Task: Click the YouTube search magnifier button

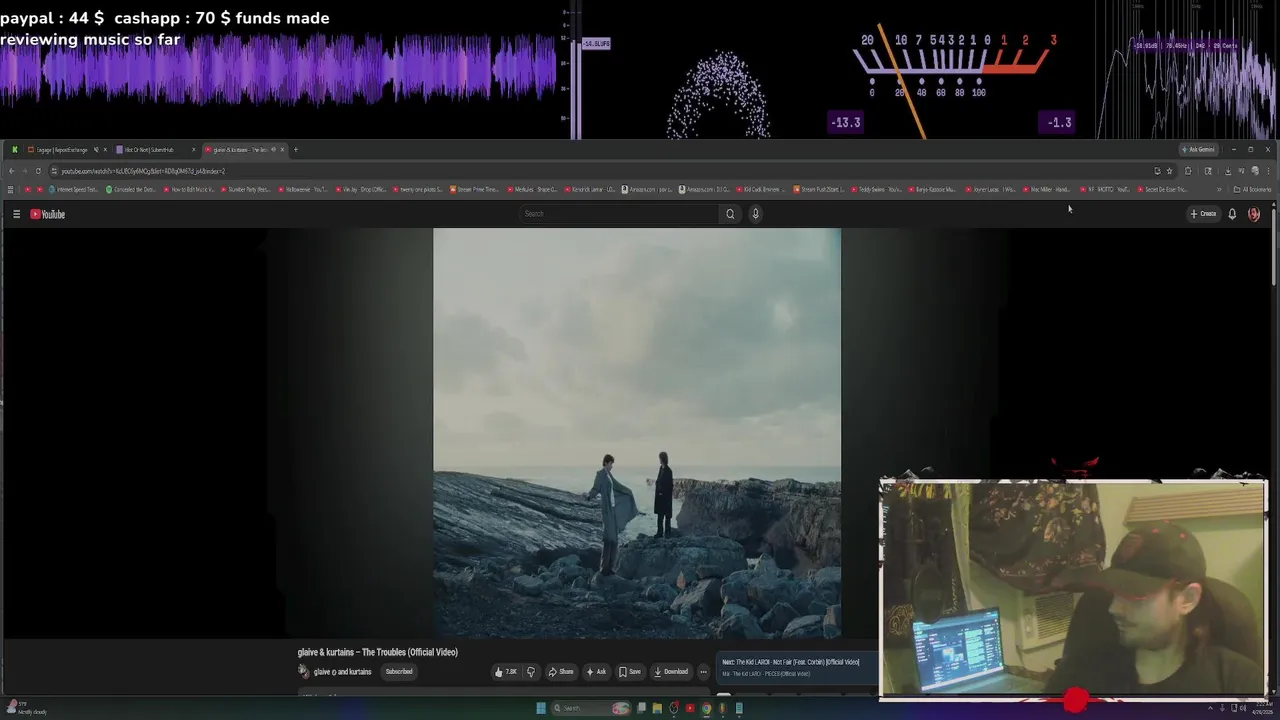Action: [730, 214]
